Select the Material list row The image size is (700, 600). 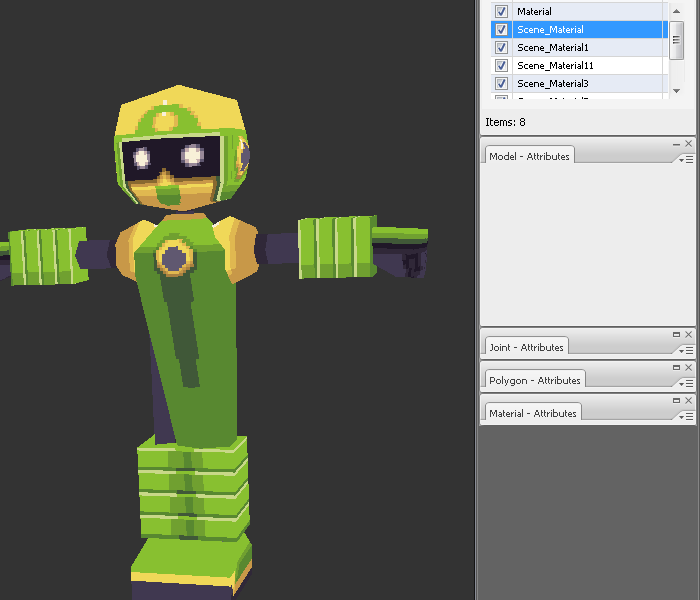click(579, 12)
